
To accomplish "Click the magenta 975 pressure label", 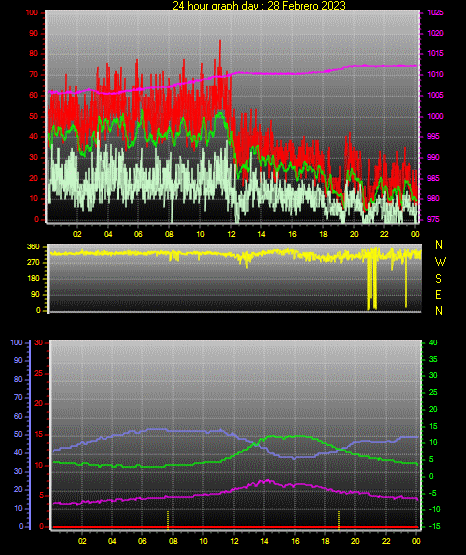I will [x=433, y=219].
